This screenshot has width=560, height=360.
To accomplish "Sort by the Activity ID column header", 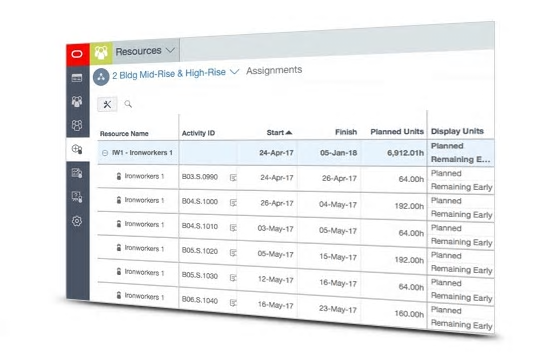I will pyautogui.click(x=198, y=133).
